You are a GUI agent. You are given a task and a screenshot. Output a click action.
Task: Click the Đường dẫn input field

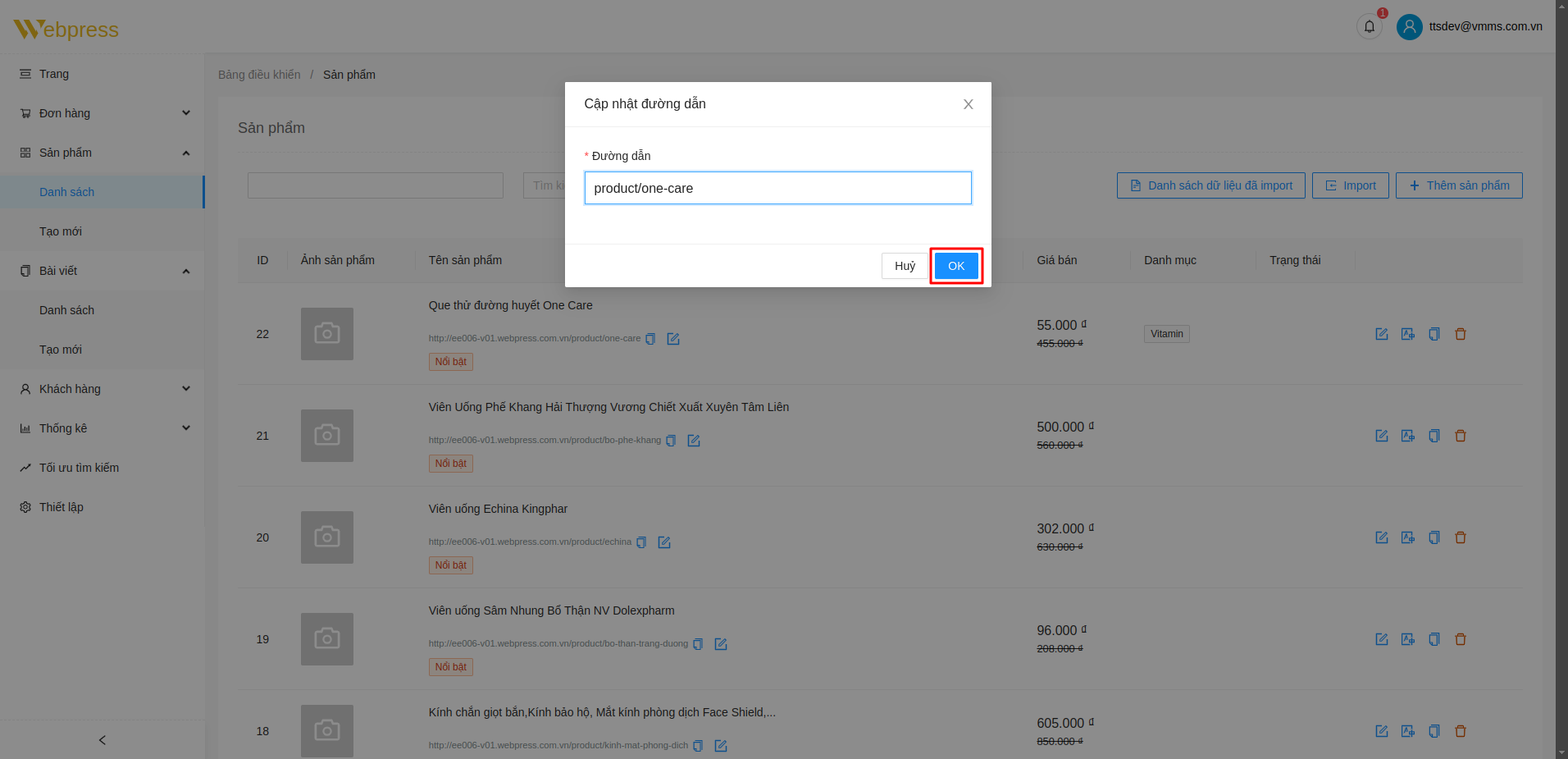(x=777, y=188)
